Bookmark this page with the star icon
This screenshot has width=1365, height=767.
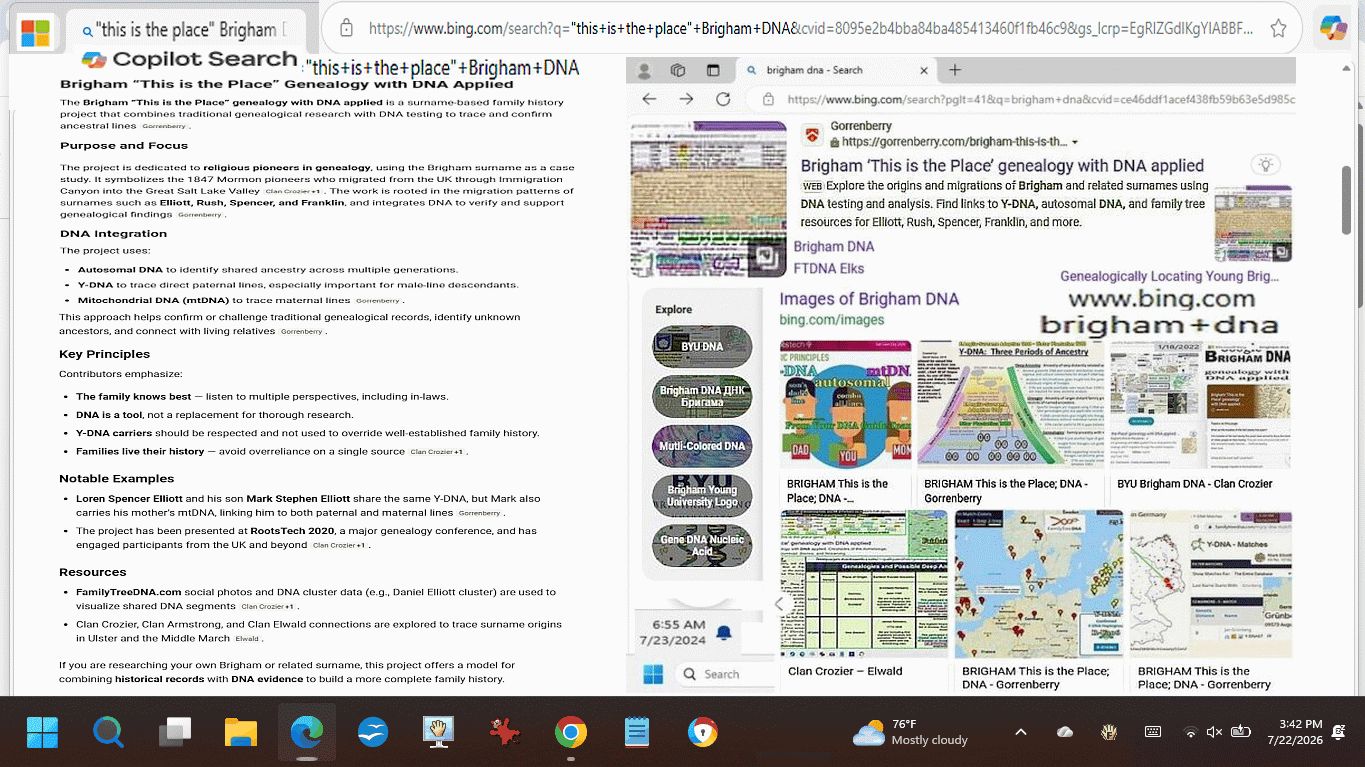(x=1278, y=29)
